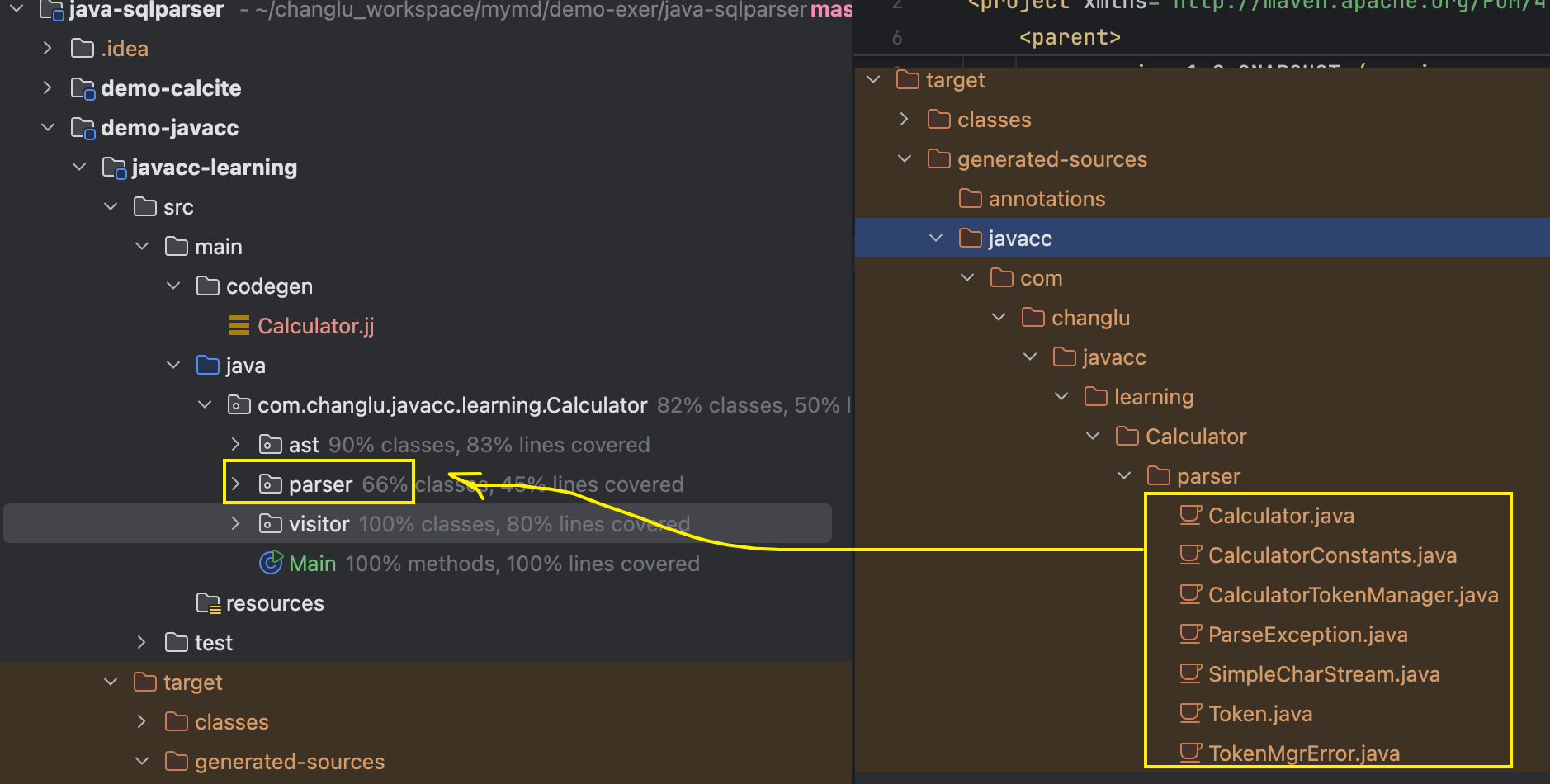Collapse the learning folder chevron
This screenshot has width=1550, height=784.
coord(1061,397)
